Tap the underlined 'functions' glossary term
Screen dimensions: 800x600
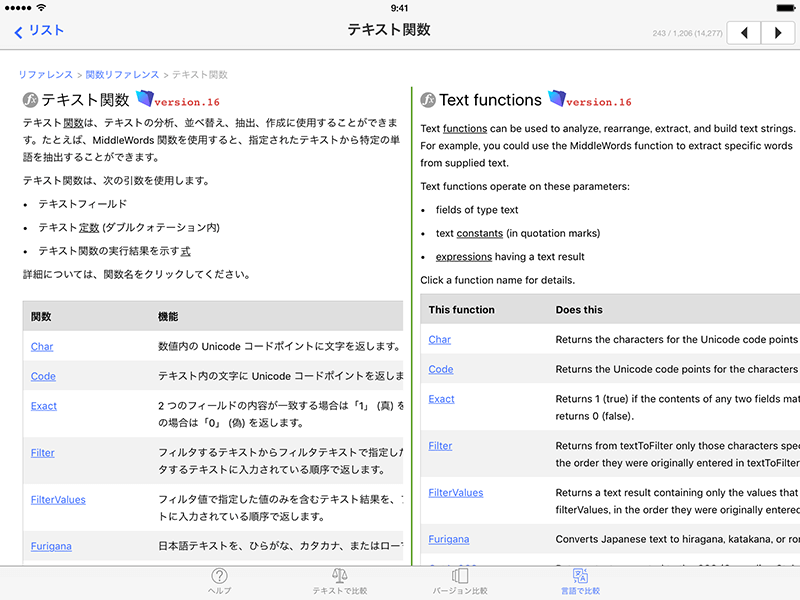click(465, 129)
